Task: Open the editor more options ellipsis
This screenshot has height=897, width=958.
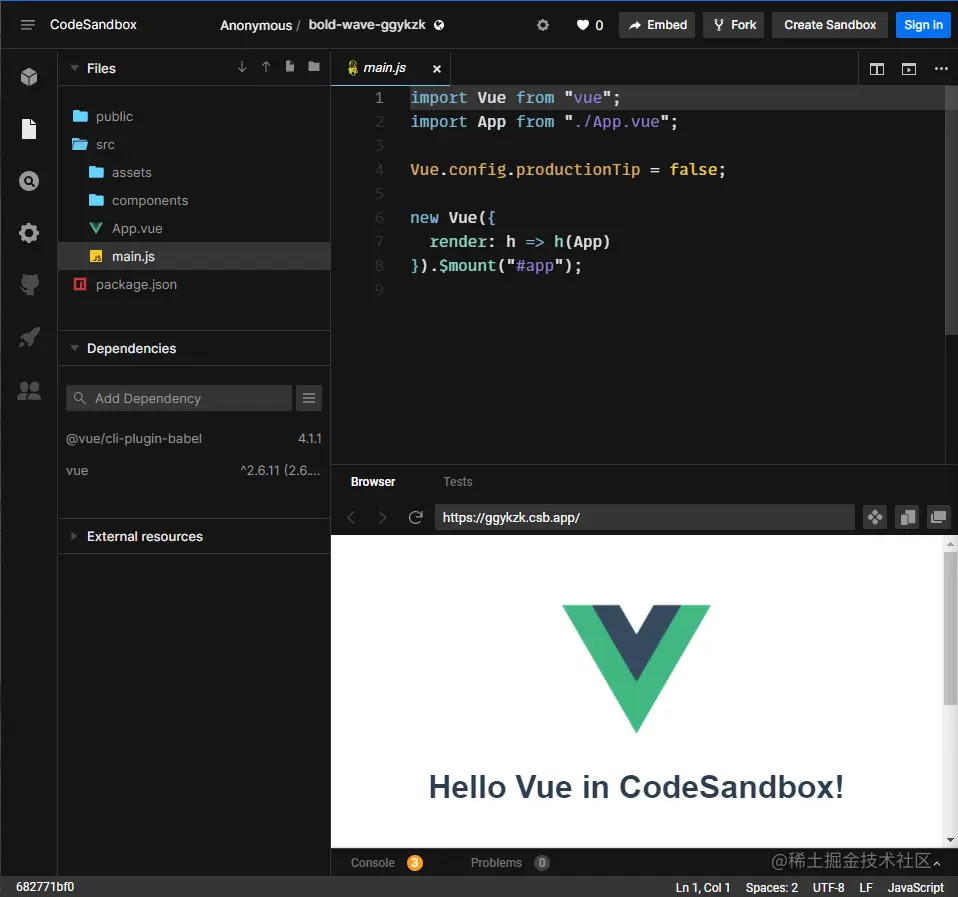Action: pos(941,68)
